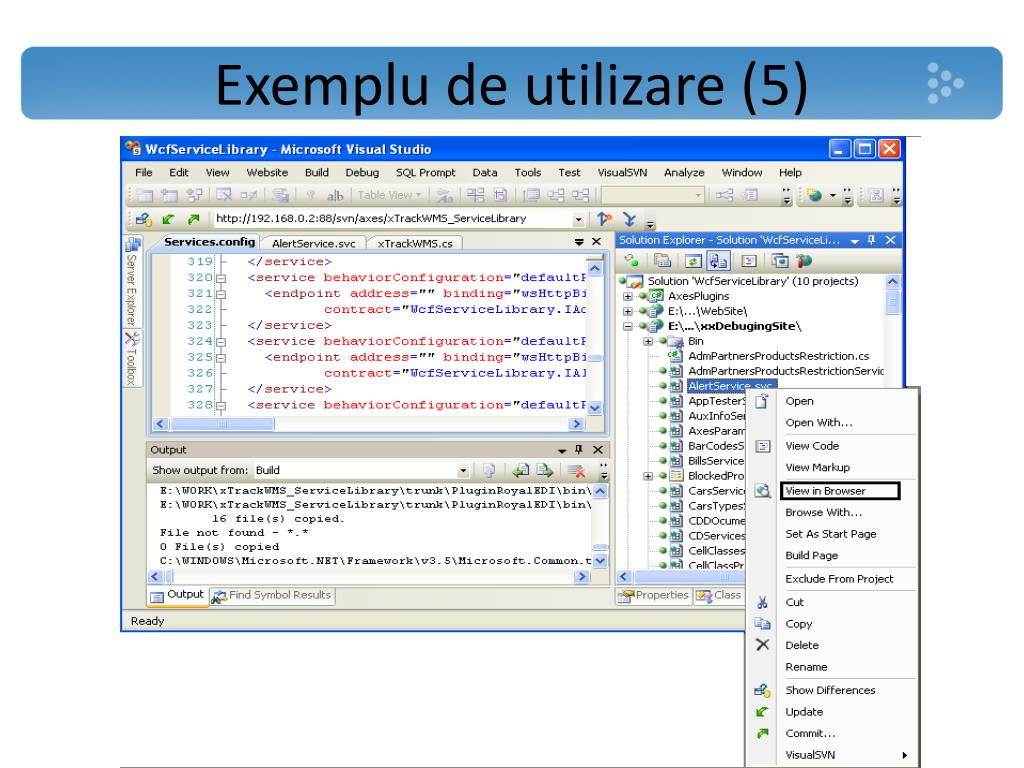Collapse code region at line 324
This screenshot has height=768, width=1024.
click(x=221, y=342)
